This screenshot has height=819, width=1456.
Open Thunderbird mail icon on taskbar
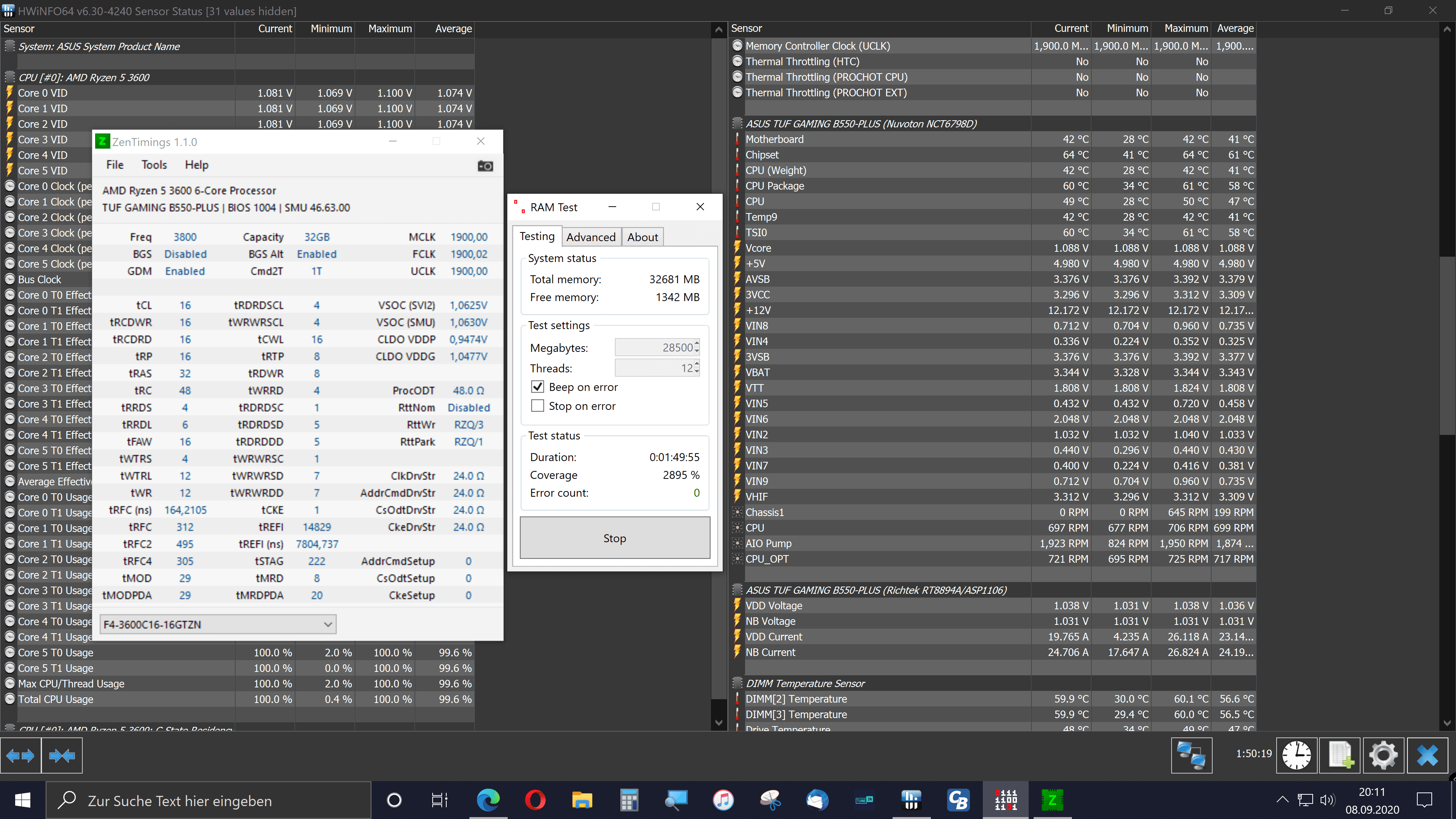tap(817, 800)
